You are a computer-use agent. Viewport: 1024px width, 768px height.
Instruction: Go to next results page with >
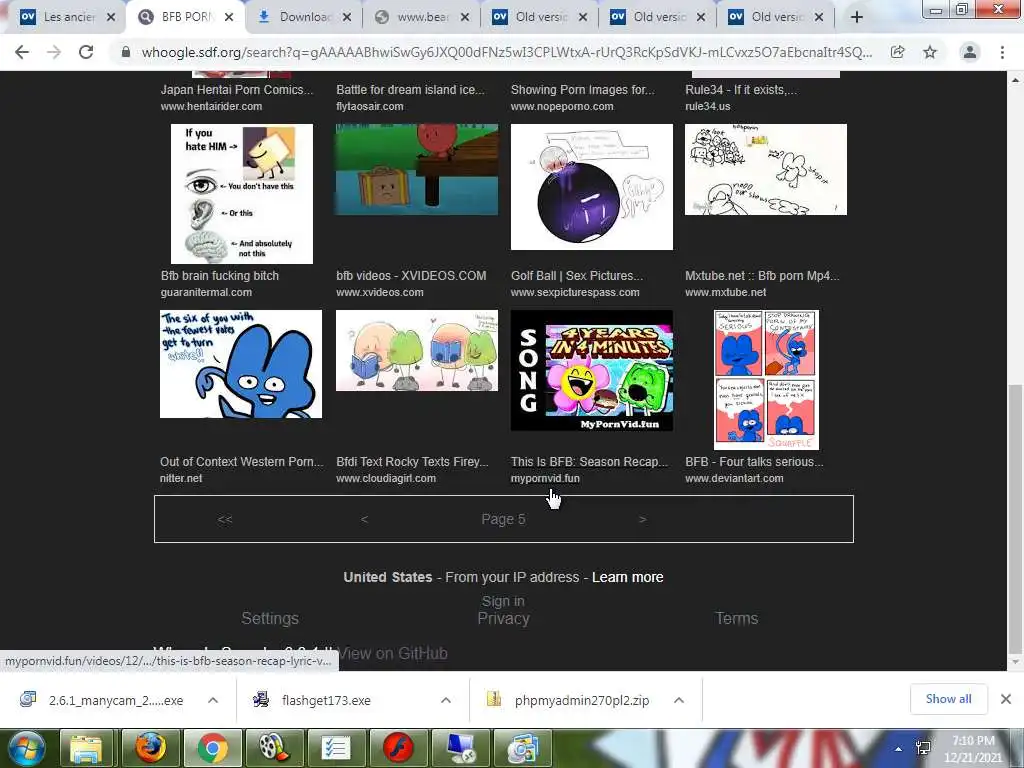[x=643, y=520]
